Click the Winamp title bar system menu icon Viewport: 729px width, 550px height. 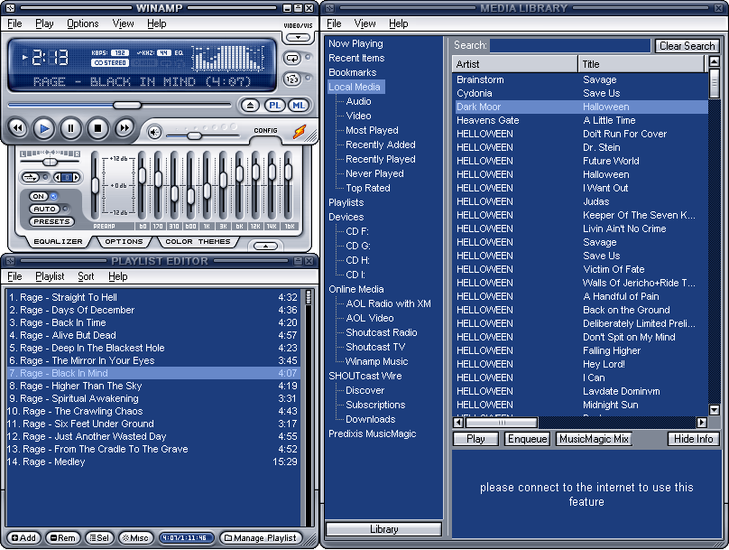tap(10, 8)
